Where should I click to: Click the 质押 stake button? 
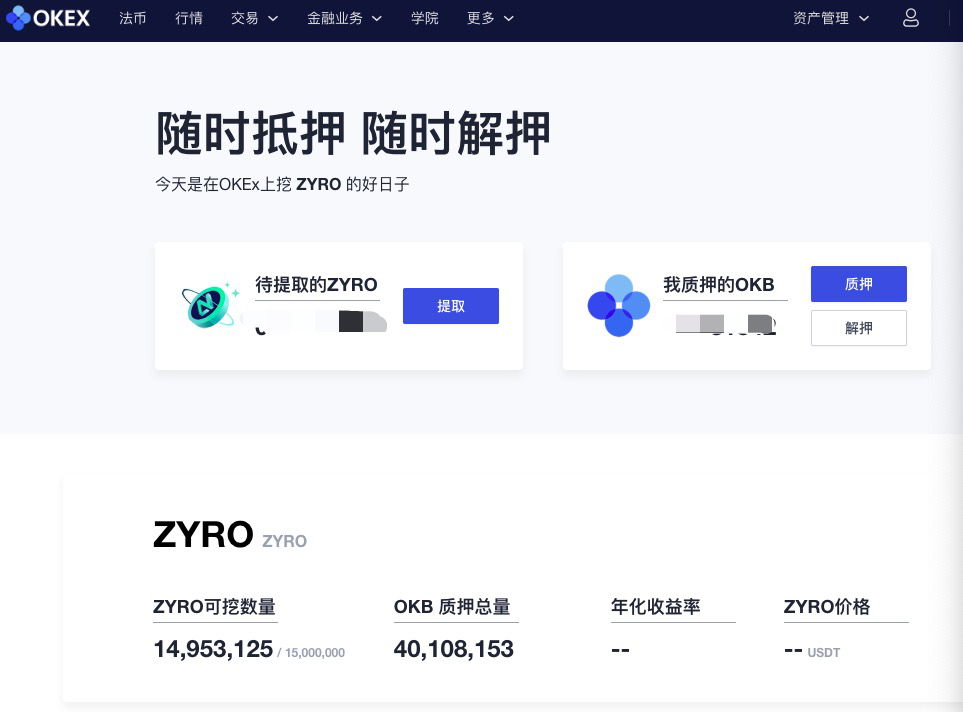click(859, 284)
